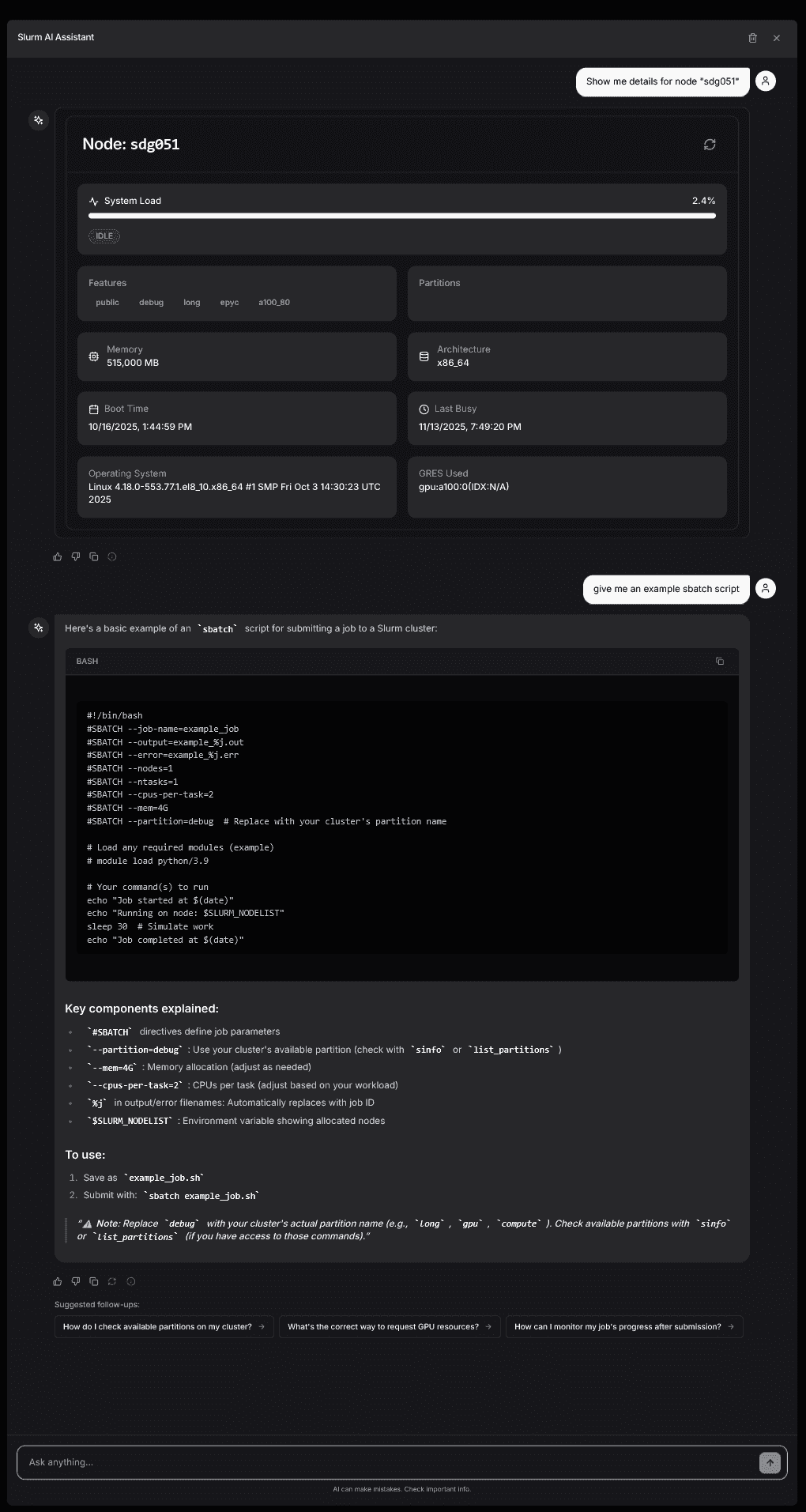
Task: Click the 'Slurm AI Assistant' title
Action: [56, 37]
